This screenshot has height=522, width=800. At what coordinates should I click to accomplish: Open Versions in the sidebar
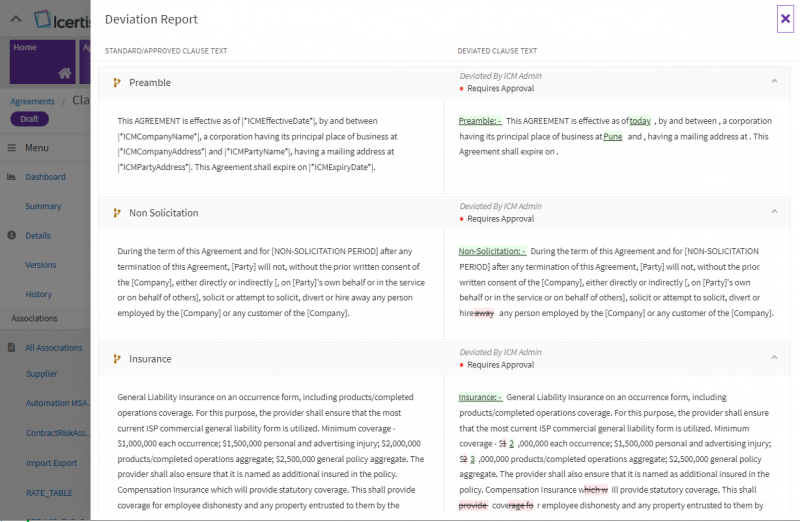click(41, 265)
